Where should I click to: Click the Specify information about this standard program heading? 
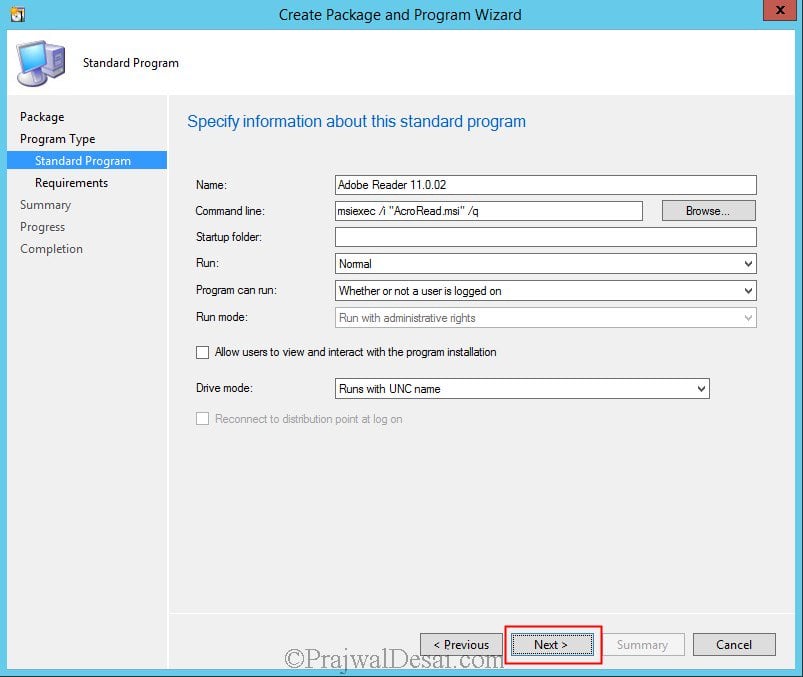(x=356, y=122)
